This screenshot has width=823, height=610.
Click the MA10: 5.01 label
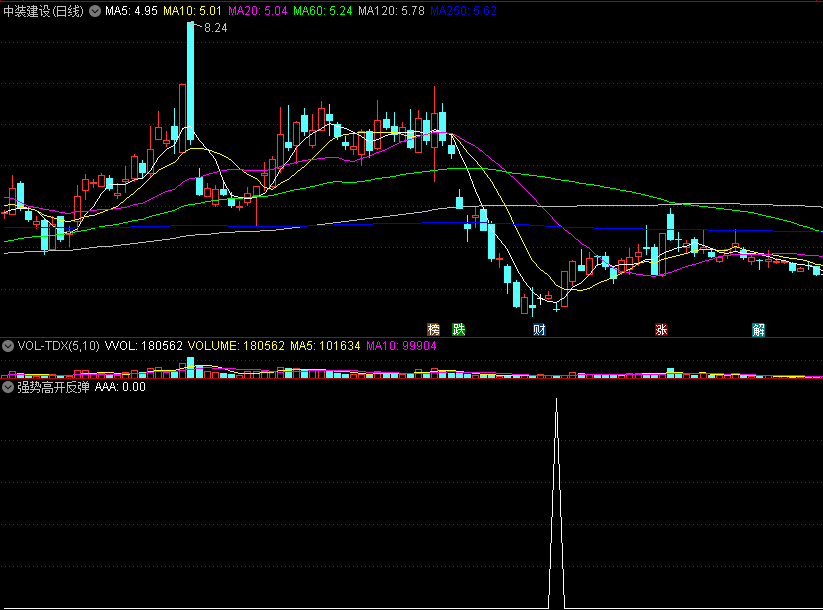coord(193,11)
